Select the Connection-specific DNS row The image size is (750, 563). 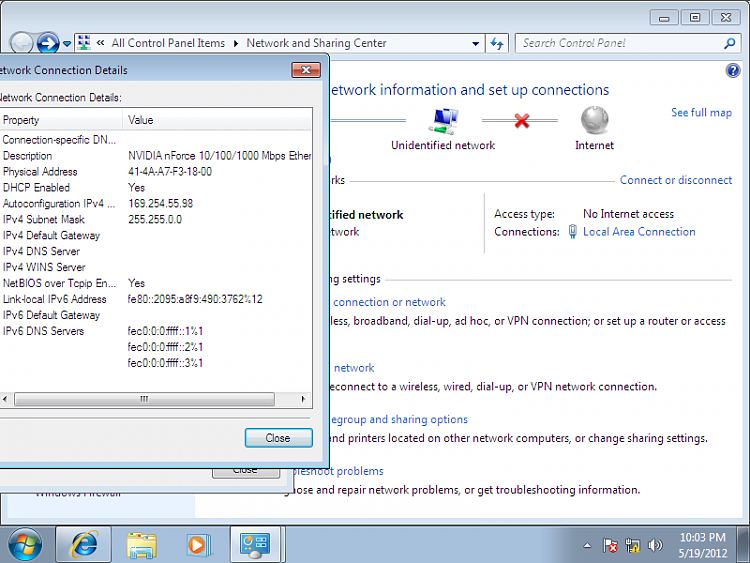(x=156, y=140)
